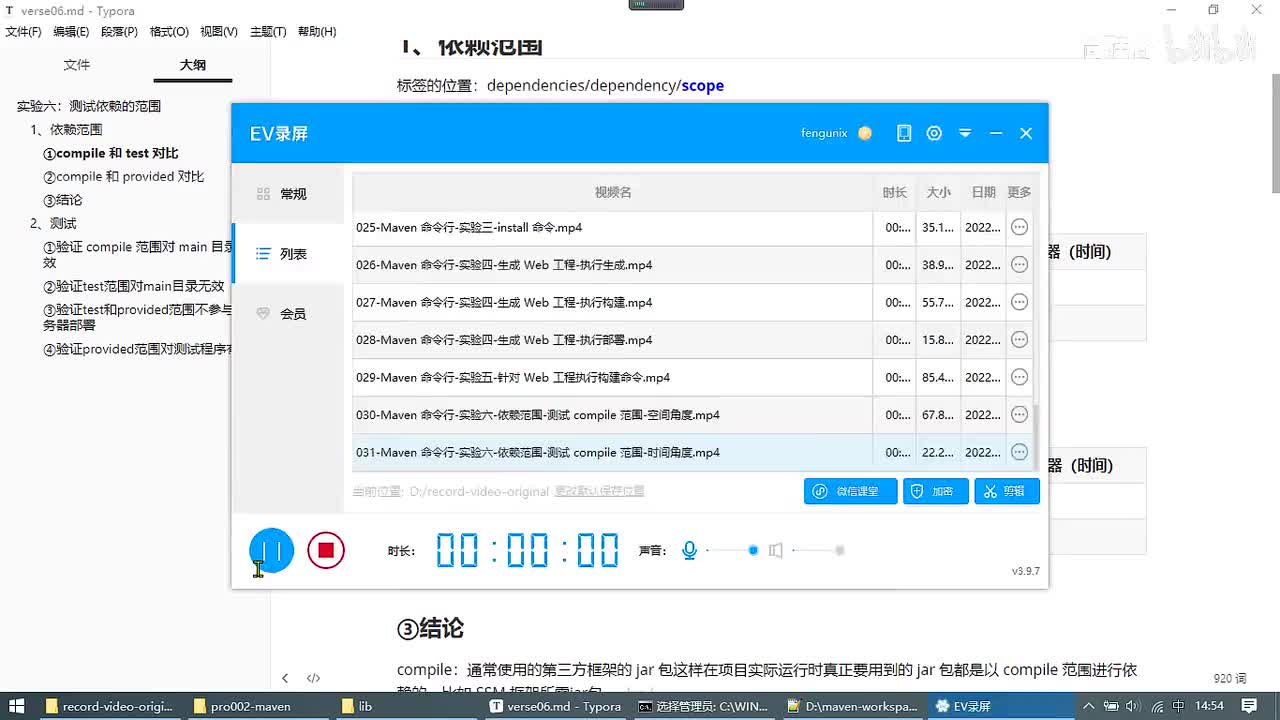This screenshot has height=720, width=1280.
Task: Open Typora 主题(T) menu
Action: click(x=268, y=32)
